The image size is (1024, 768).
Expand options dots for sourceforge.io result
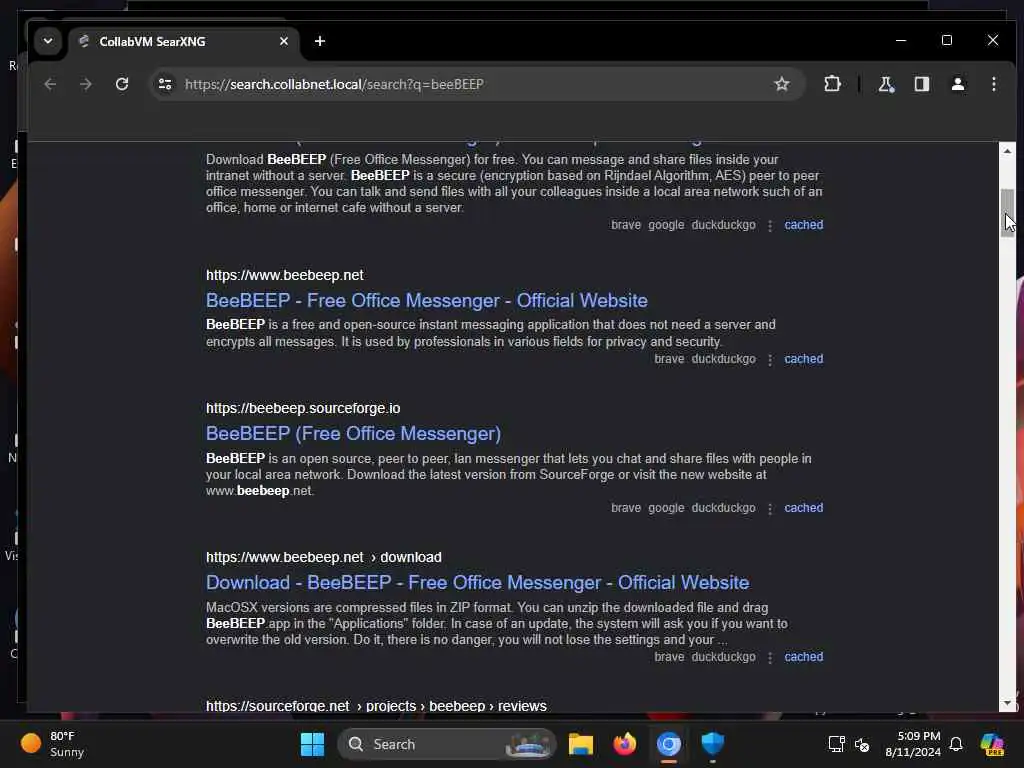coord(770,509)
